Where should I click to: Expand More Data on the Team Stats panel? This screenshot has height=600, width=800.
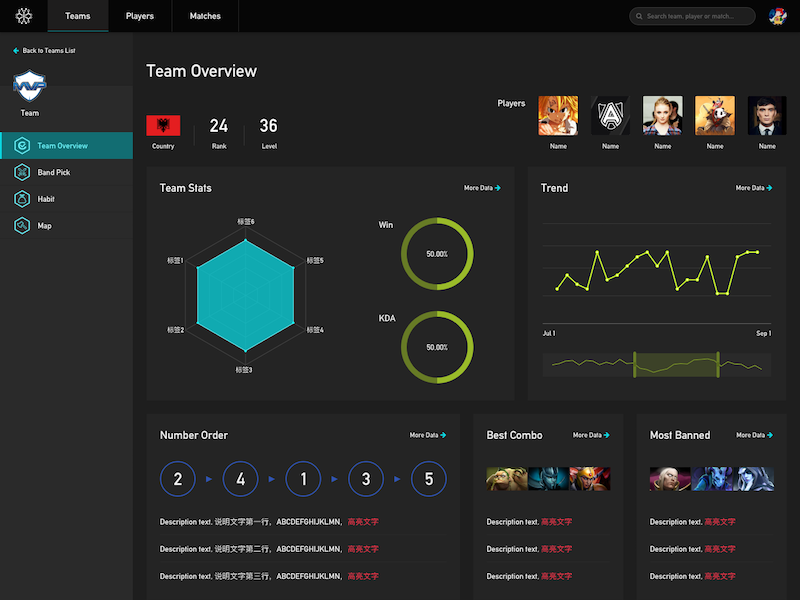click(481, 188)
